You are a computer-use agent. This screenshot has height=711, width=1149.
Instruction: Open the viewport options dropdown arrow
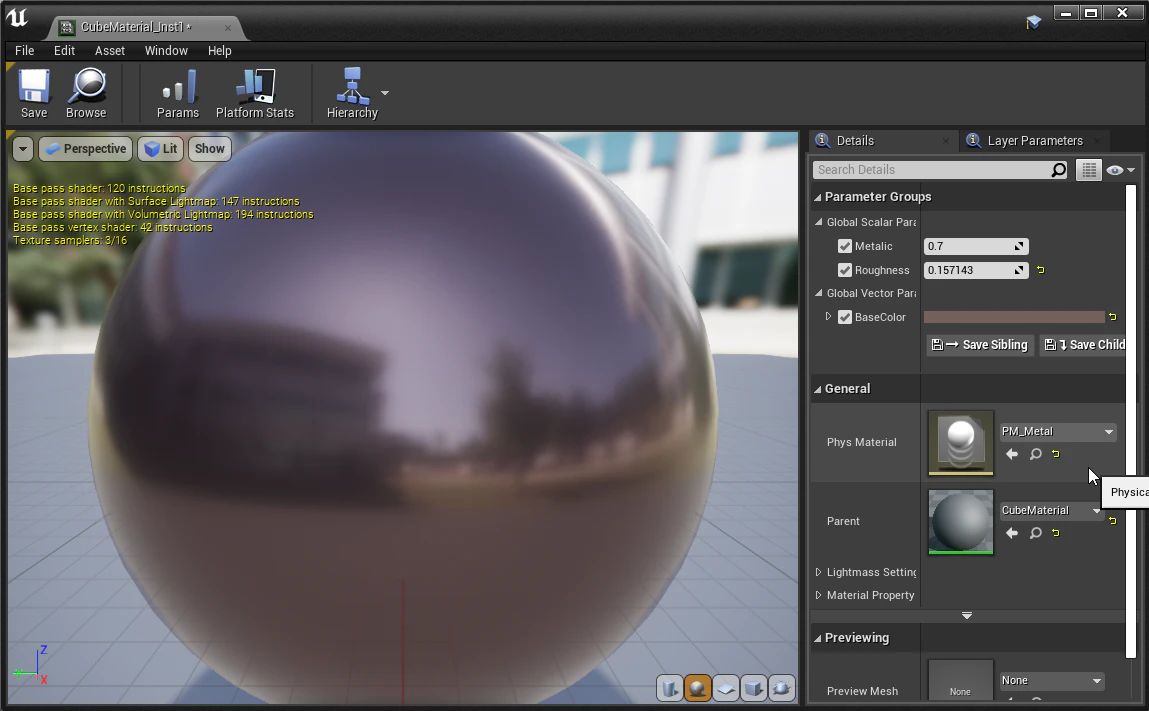[23, 149]
